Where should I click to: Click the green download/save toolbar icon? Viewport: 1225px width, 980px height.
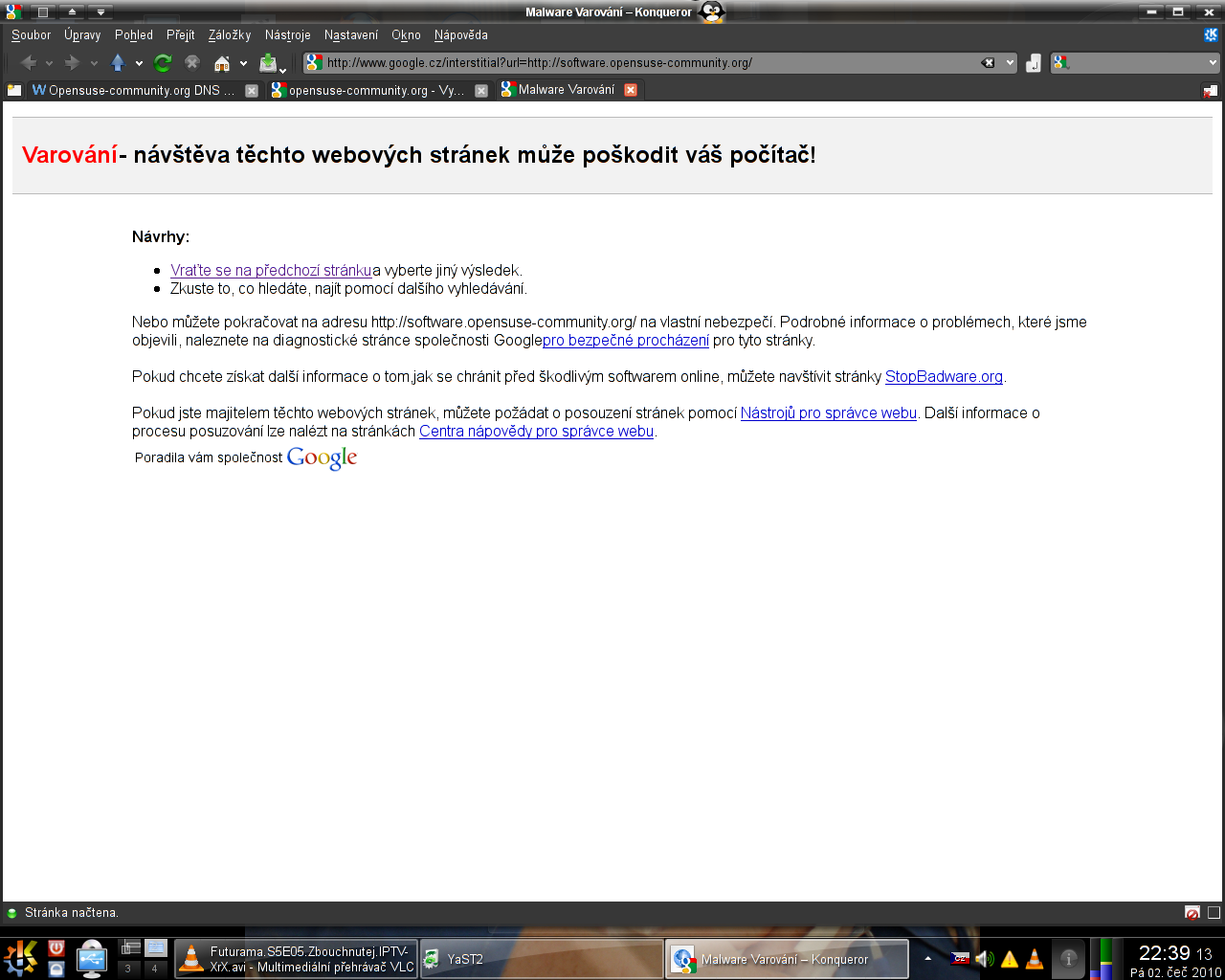[x=268, y=63]
